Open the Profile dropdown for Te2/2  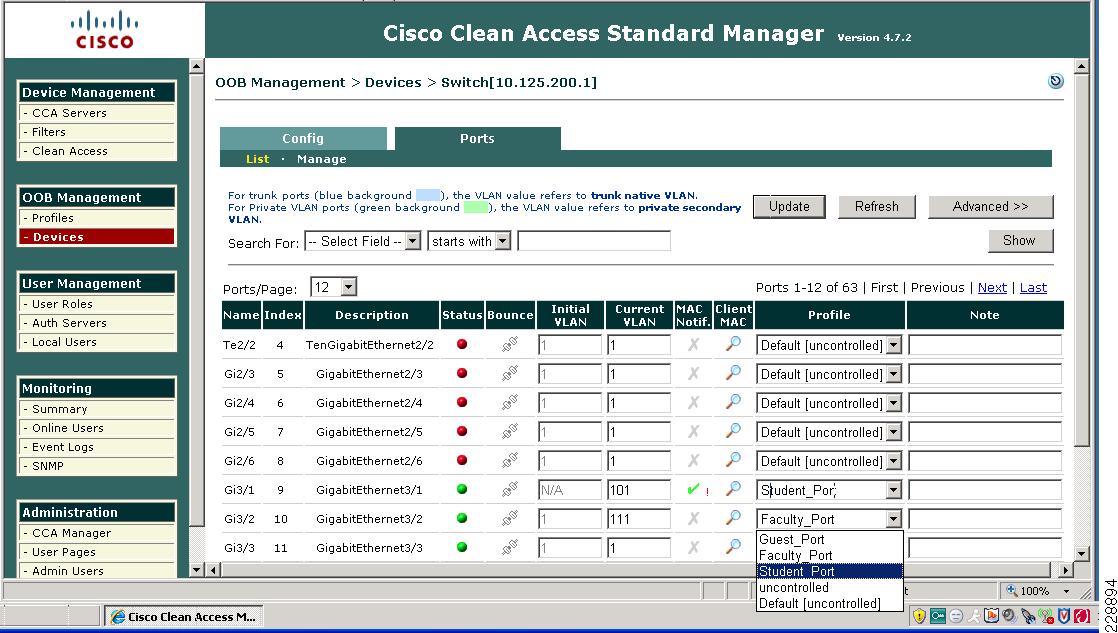pyautogui.click(x=893, y=346)
